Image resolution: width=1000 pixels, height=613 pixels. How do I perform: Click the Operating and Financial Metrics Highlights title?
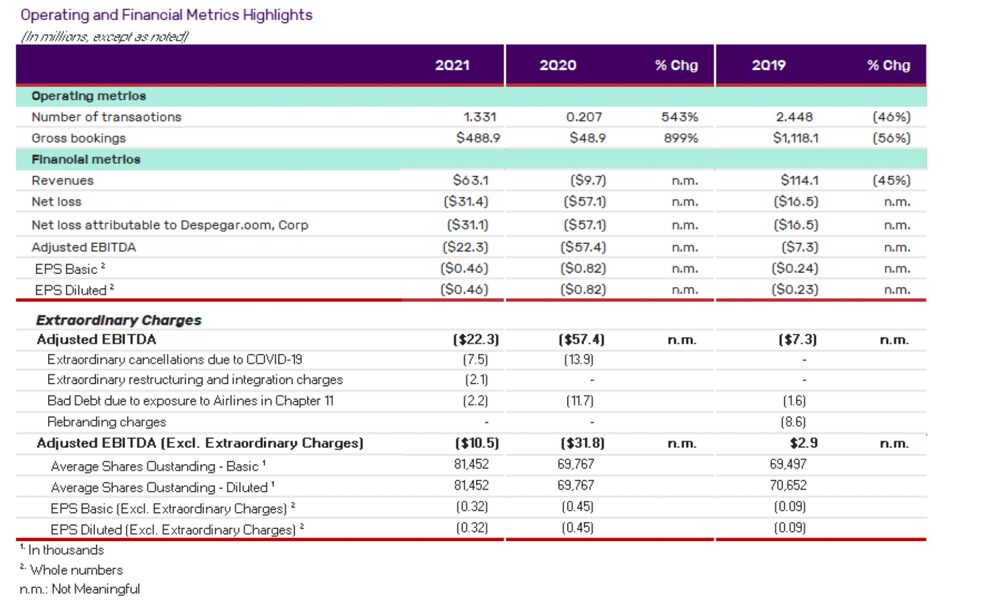[x=166, y=15]
